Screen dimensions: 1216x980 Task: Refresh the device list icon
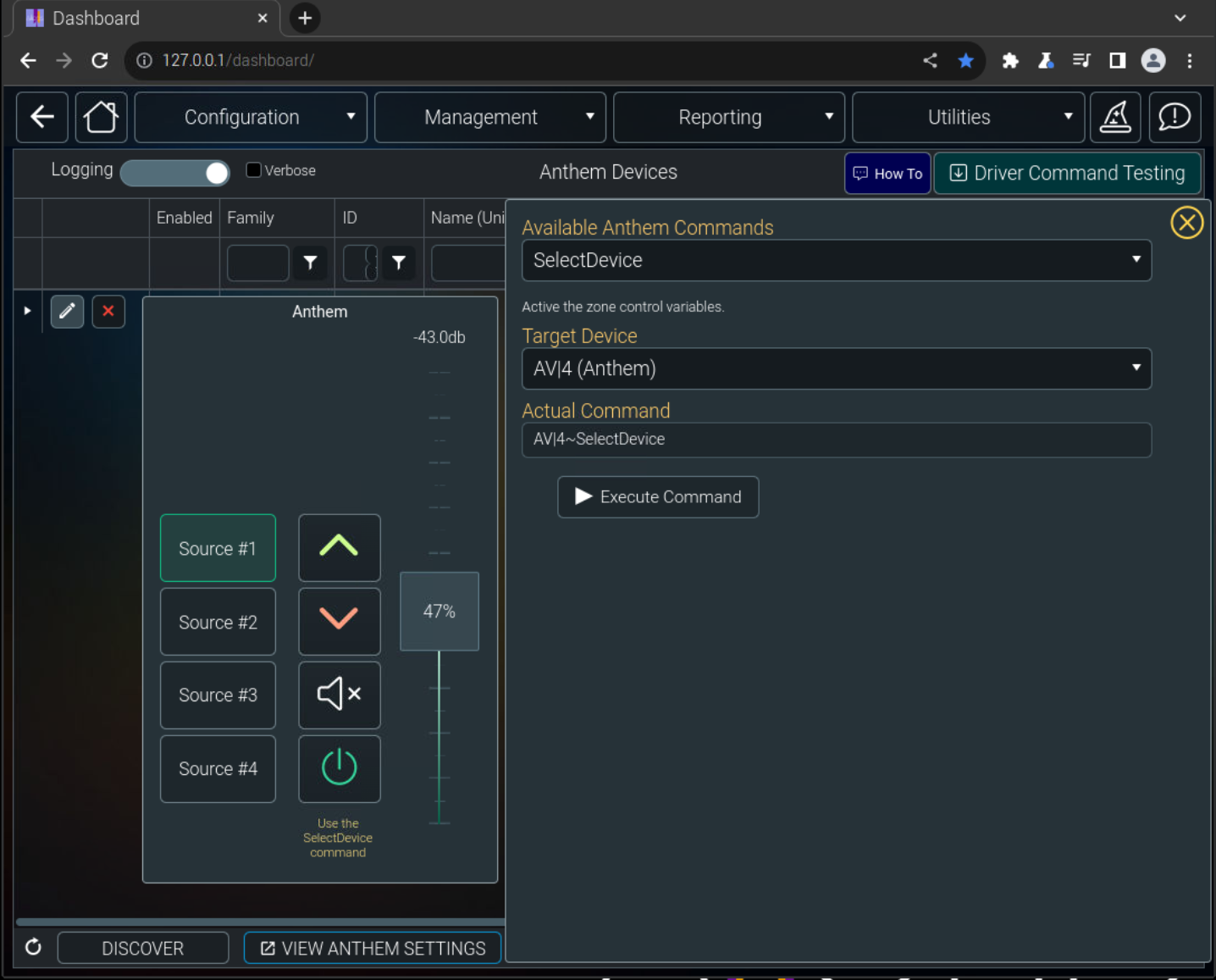click(33, 947)
